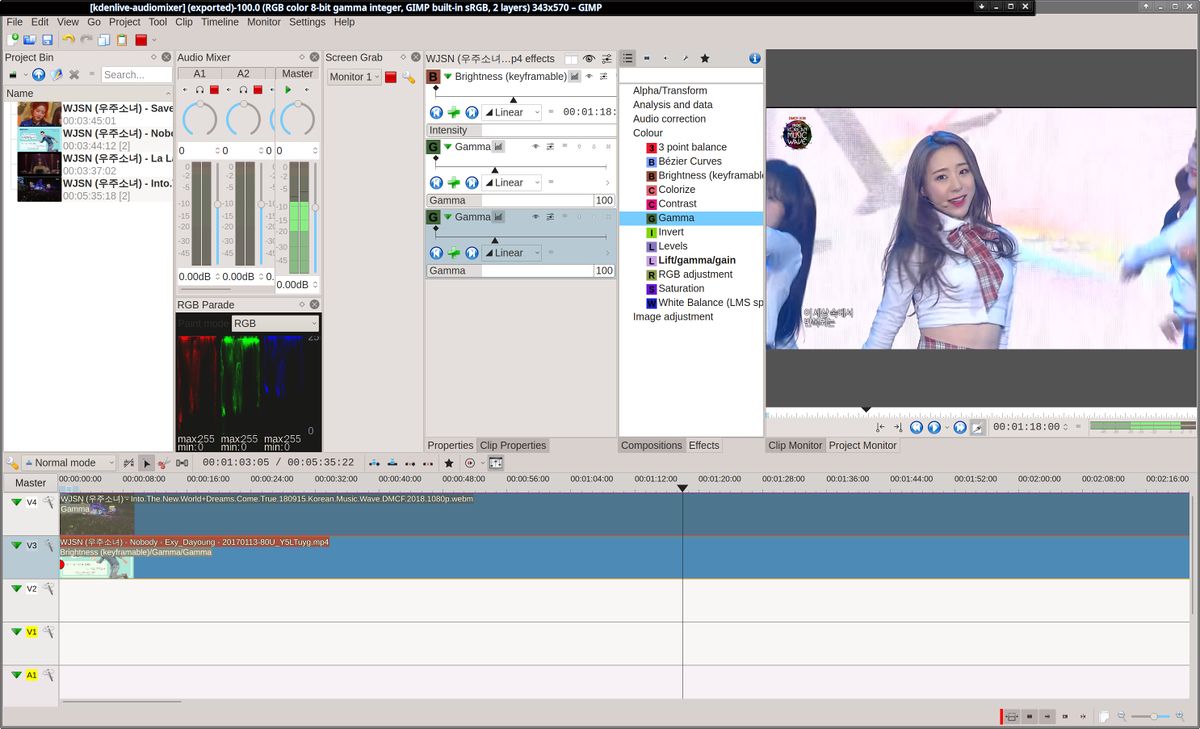The width and height of the screenshot is (1200, 729).
Task: Collapse the Brightness (keyframable) effect
Action: point(448,77)
